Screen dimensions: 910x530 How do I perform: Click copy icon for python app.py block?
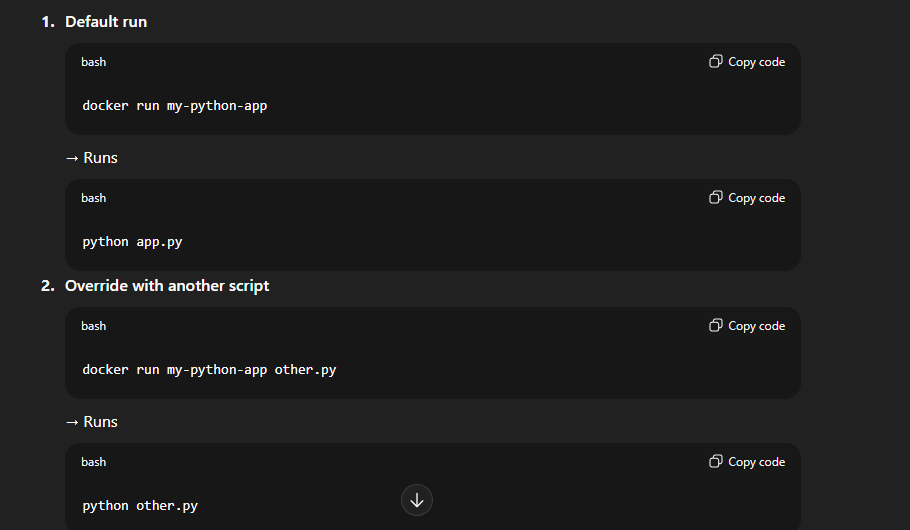tap(716, 198)
